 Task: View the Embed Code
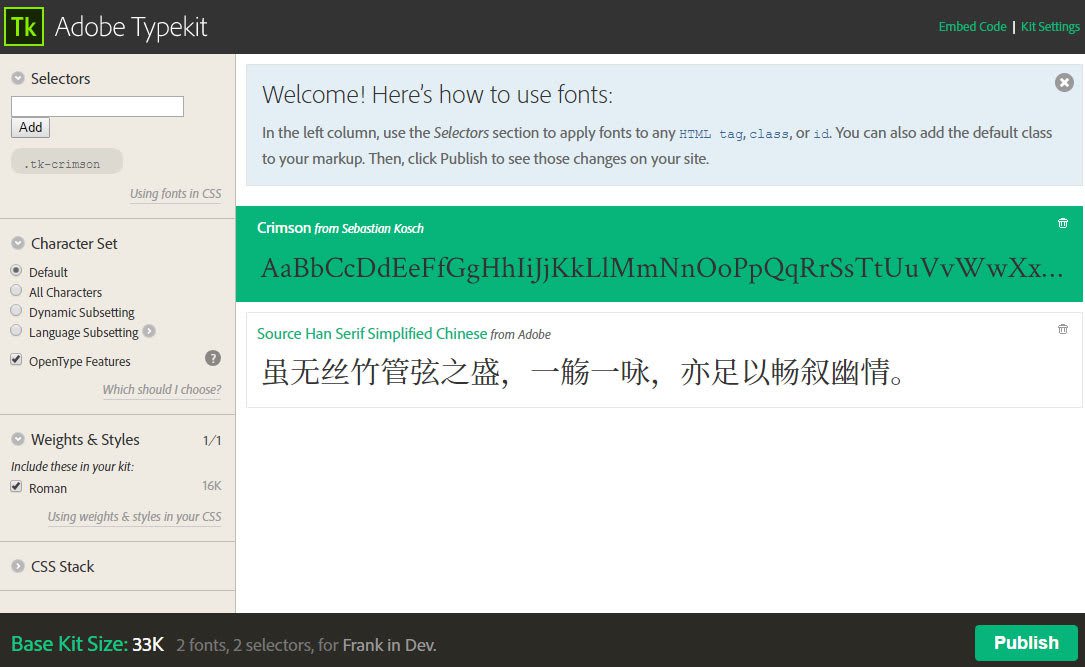pos(972,26)
